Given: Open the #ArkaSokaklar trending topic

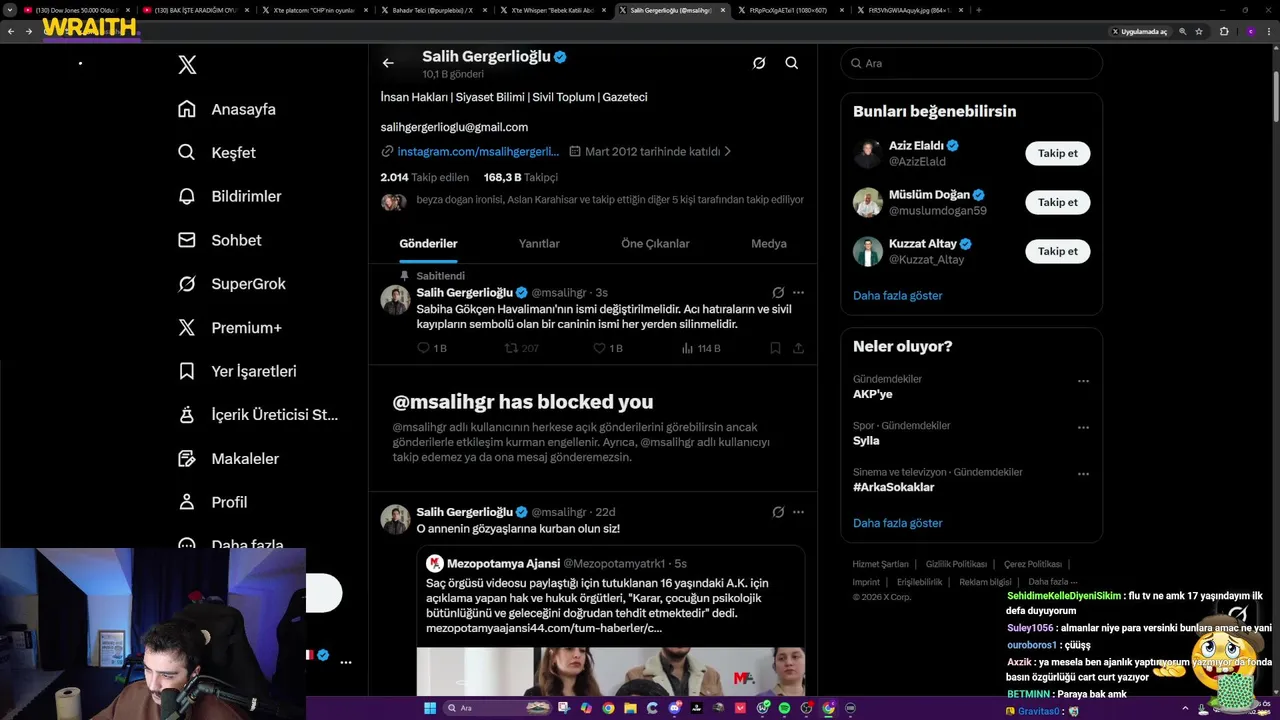Looking at the screenshot, I should pos(893,487).
